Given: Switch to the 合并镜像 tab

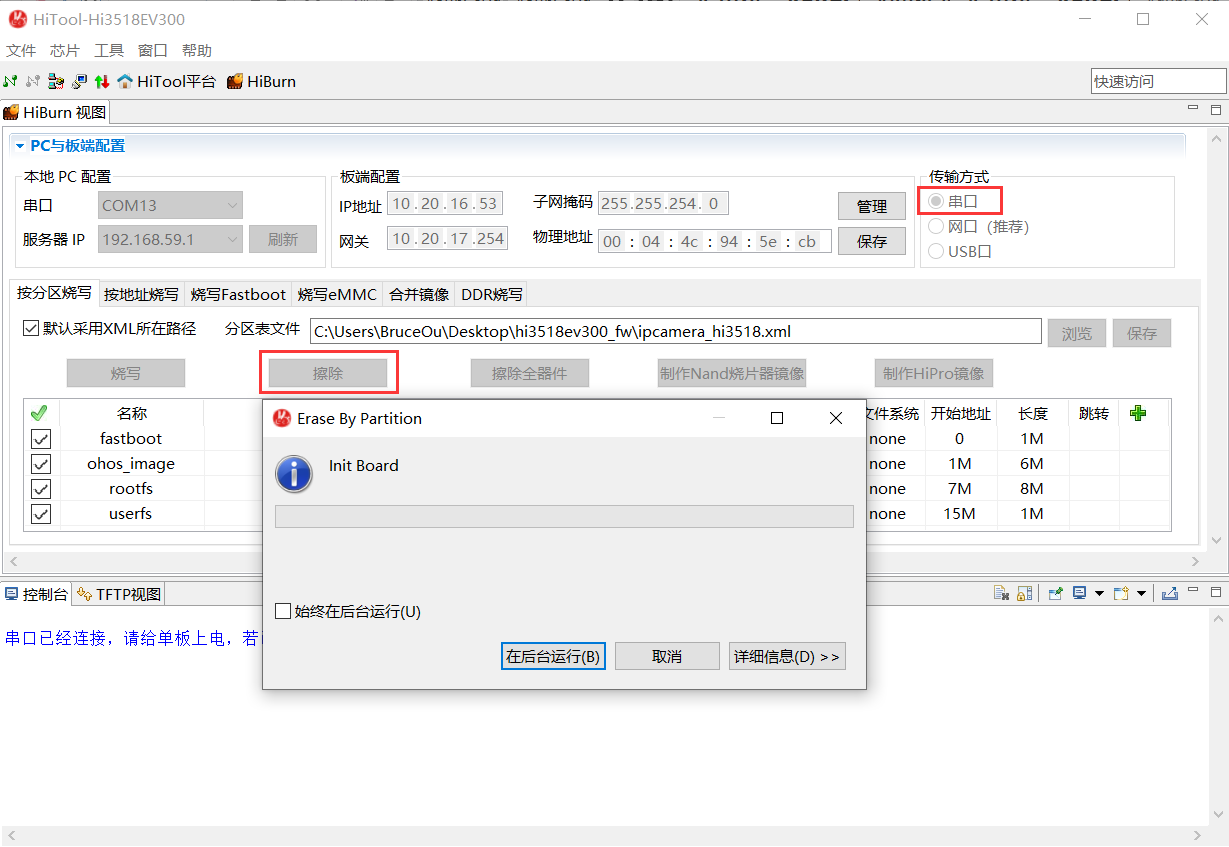Looking at the screenshot, I should pyautogui.click(x=419, y=294).
